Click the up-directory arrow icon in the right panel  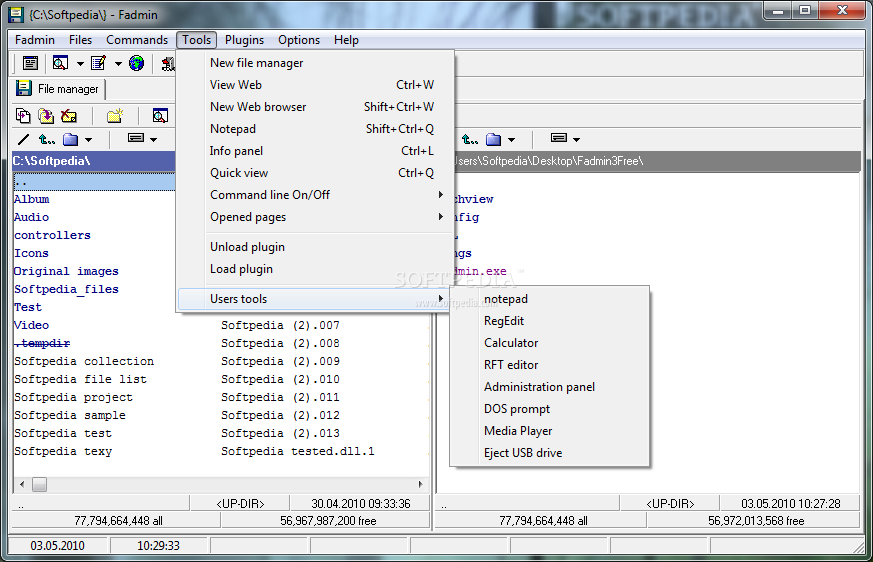point(470,139)
